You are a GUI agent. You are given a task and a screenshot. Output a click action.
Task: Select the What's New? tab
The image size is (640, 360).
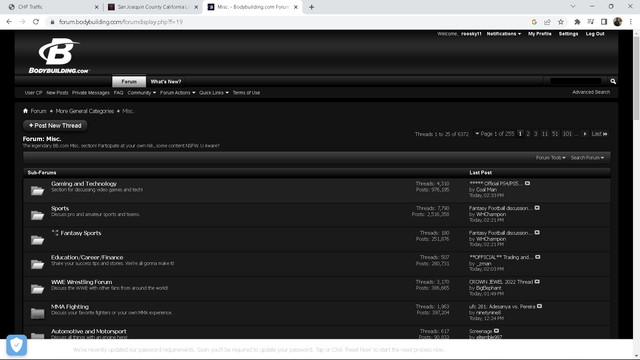tap(166, 81)
